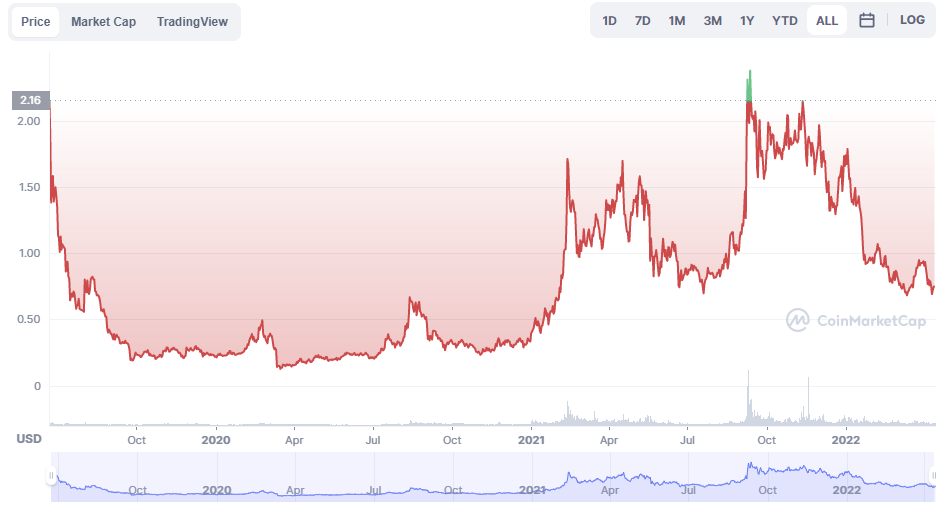Open the TradingView chart tab
Image resolution: width=949 pixels, height=512 pixels.
[x=192, y=22]
